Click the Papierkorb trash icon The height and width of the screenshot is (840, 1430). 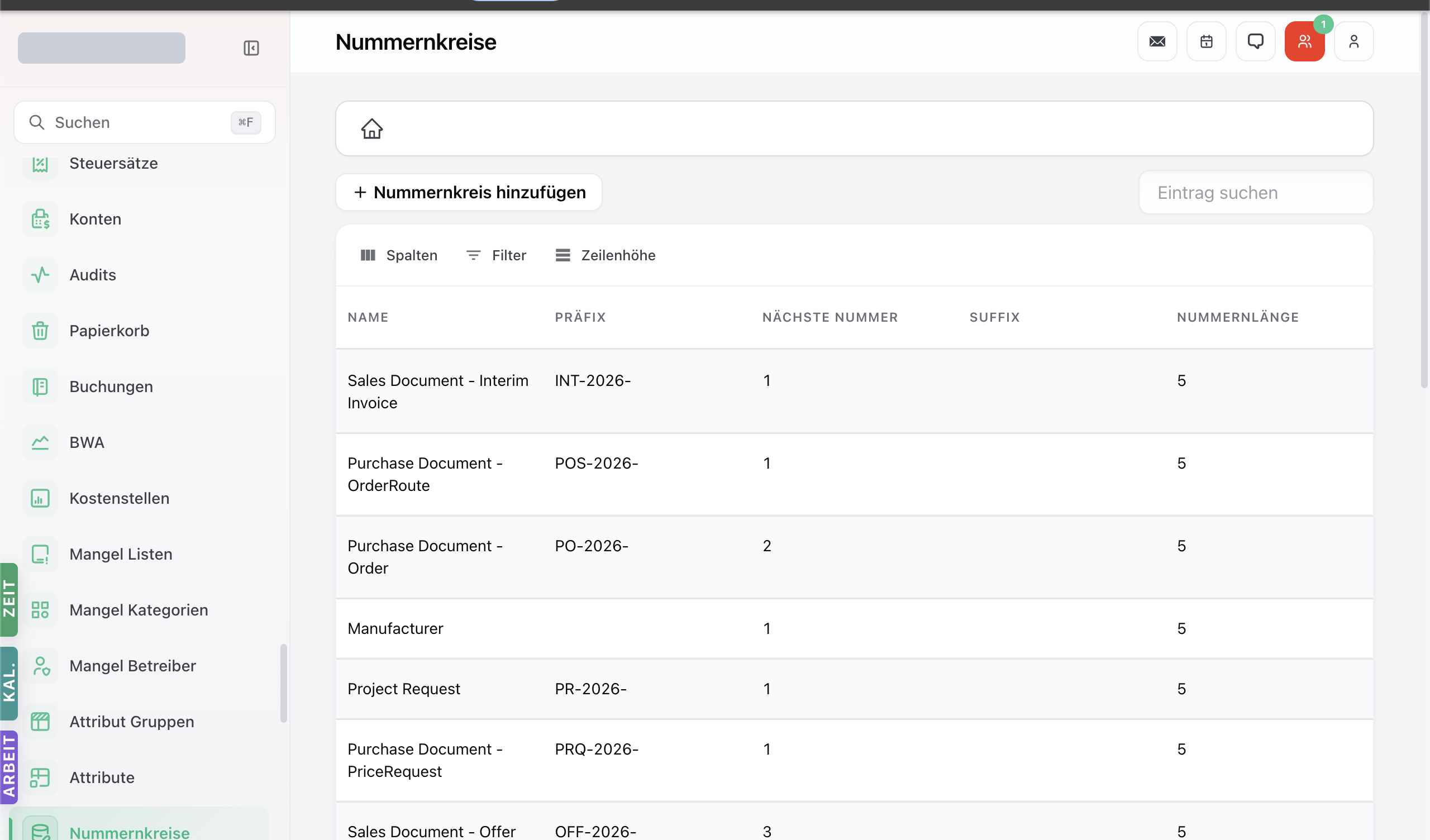pos(40,331)
